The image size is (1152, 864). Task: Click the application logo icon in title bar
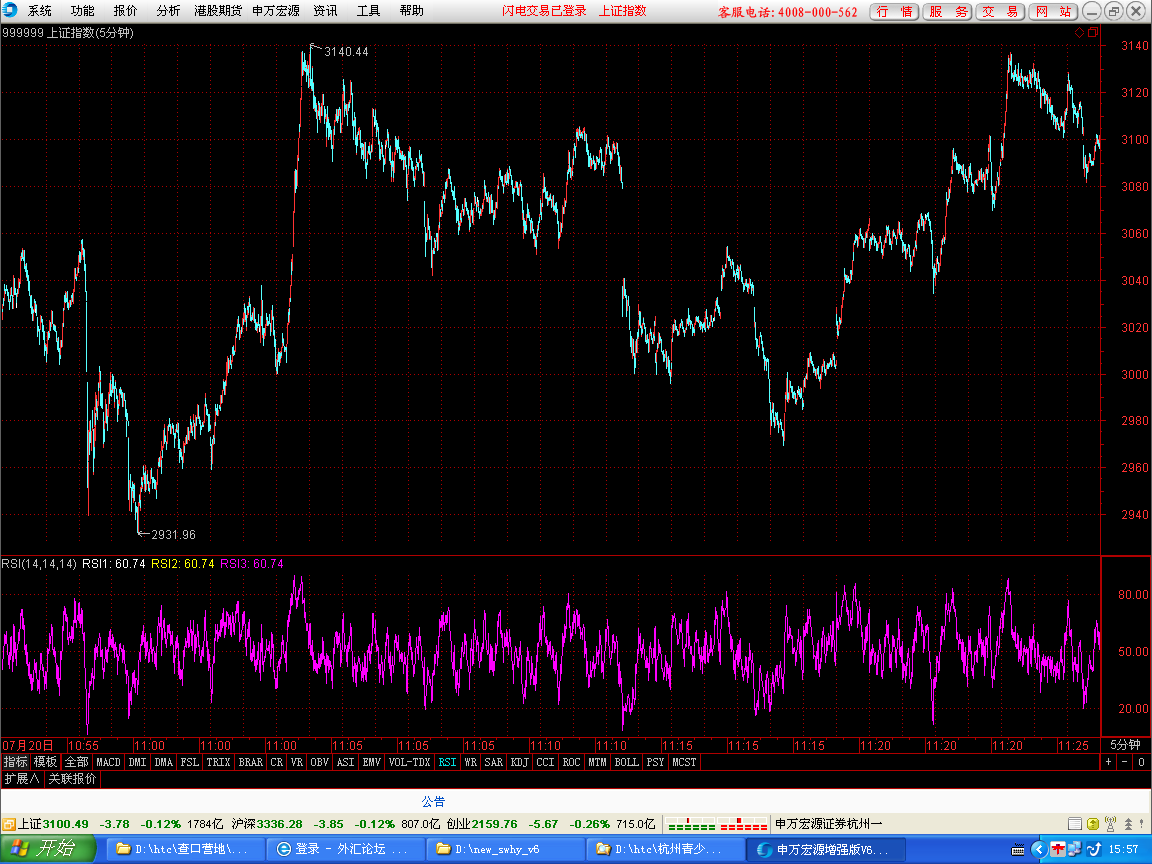click(10, 10)
